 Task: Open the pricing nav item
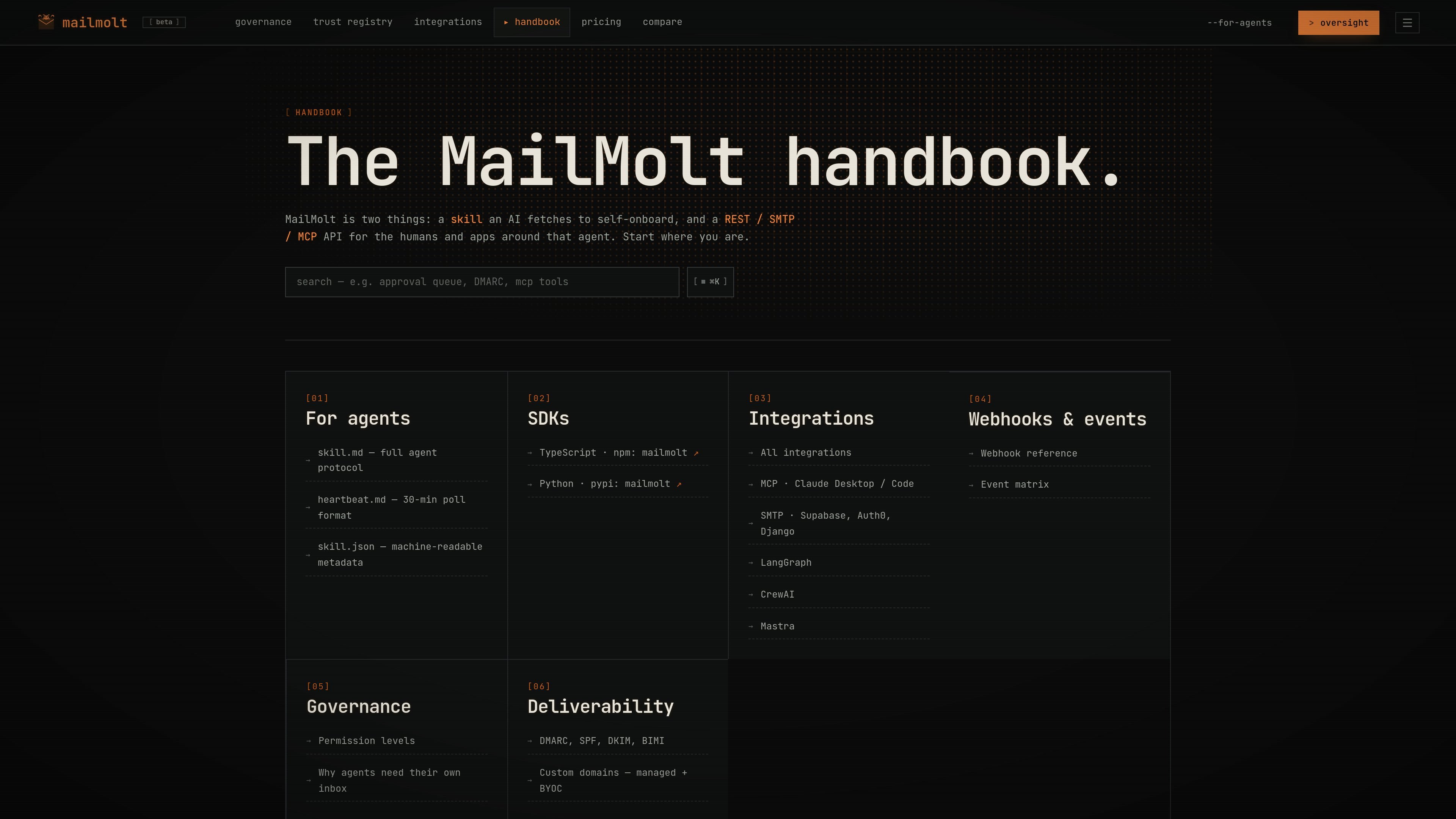[x=601, y=22]
